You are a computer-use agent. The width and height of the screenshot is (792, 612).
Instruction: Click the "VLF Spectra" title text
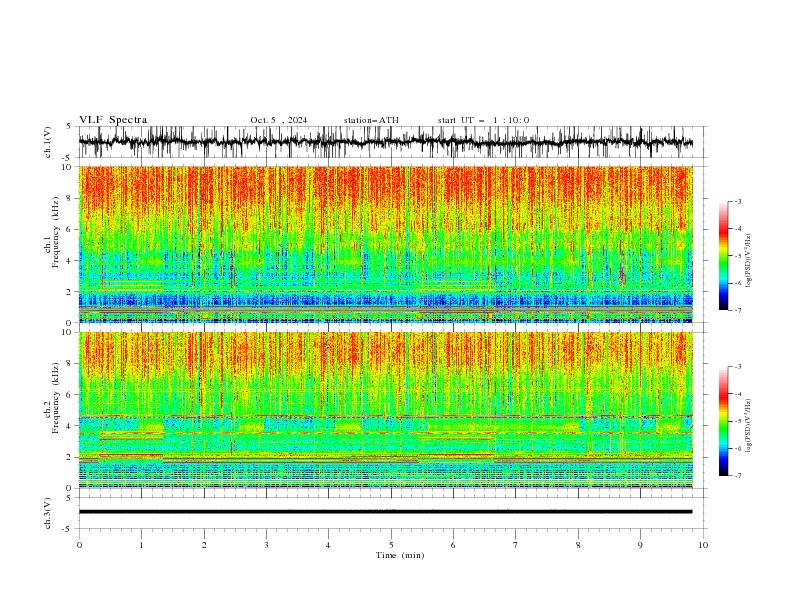point(113,120)
